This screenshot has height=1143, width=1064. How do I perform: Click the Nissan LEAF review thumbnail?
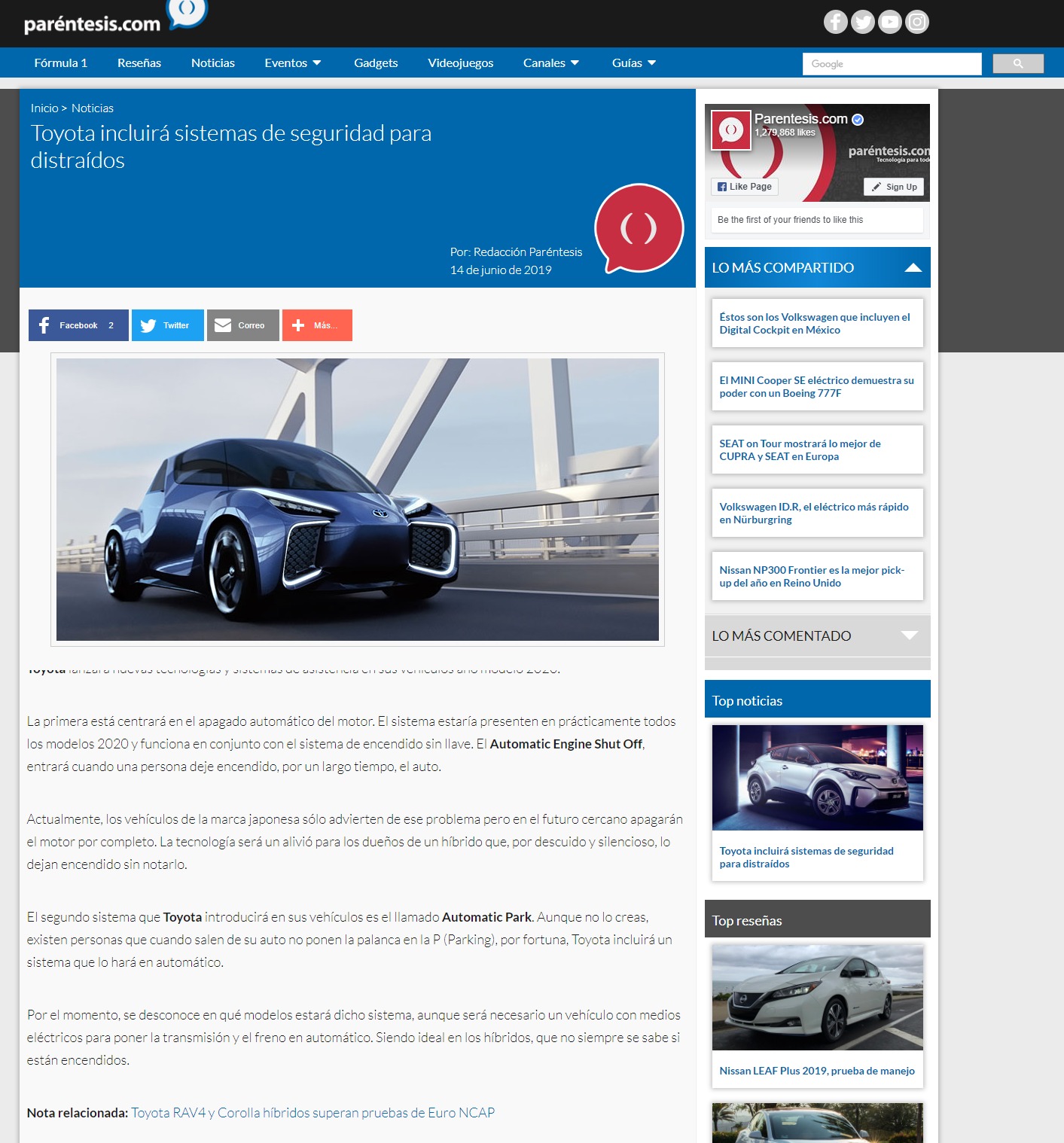point(818,998)
